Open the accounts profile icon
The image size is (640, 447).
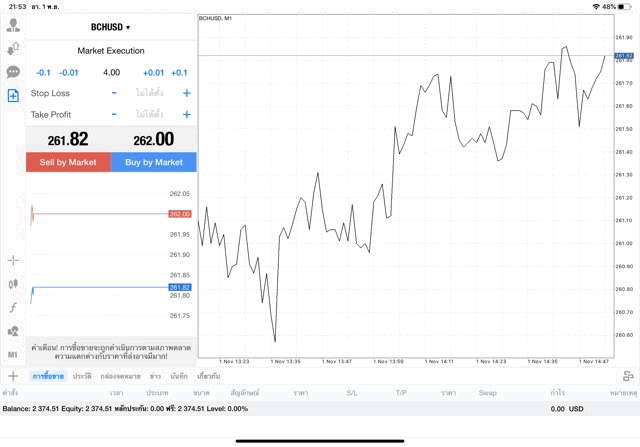13,25
